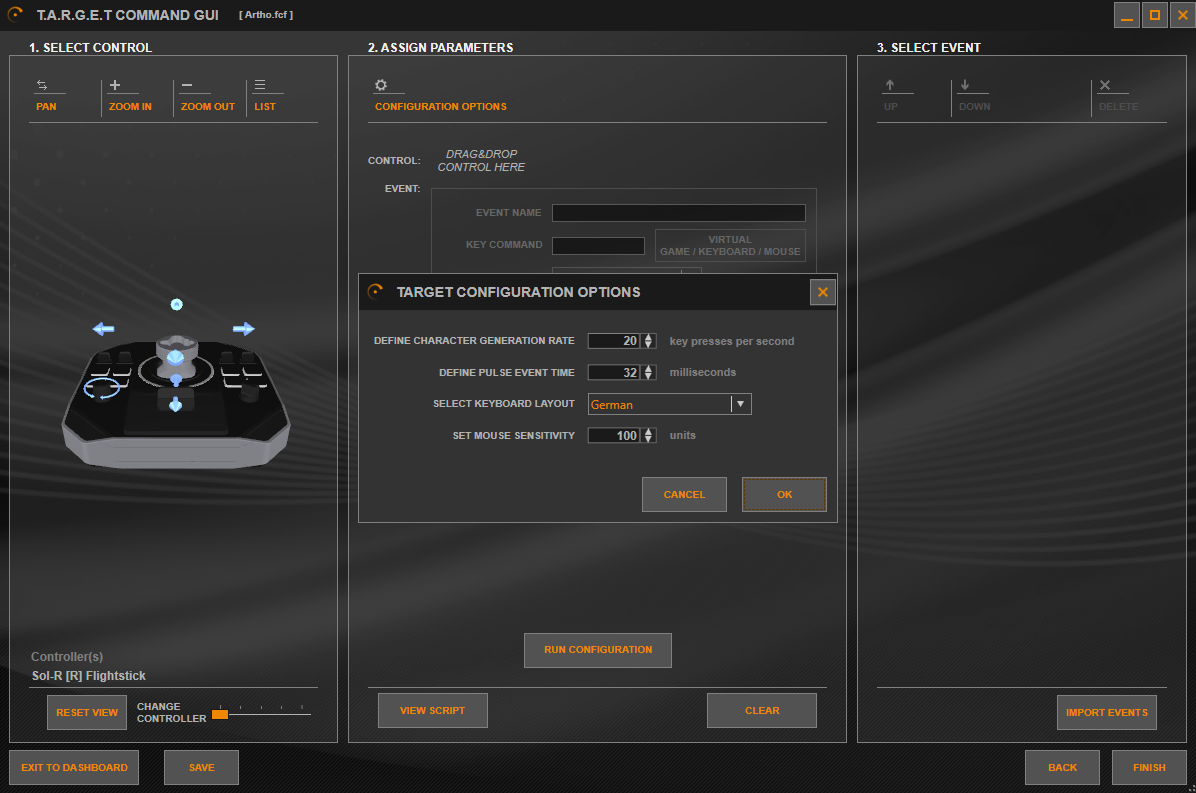Click the left arrow on the joystick view
This screenshot has width=1196, height=793.
tap(103, 328)
